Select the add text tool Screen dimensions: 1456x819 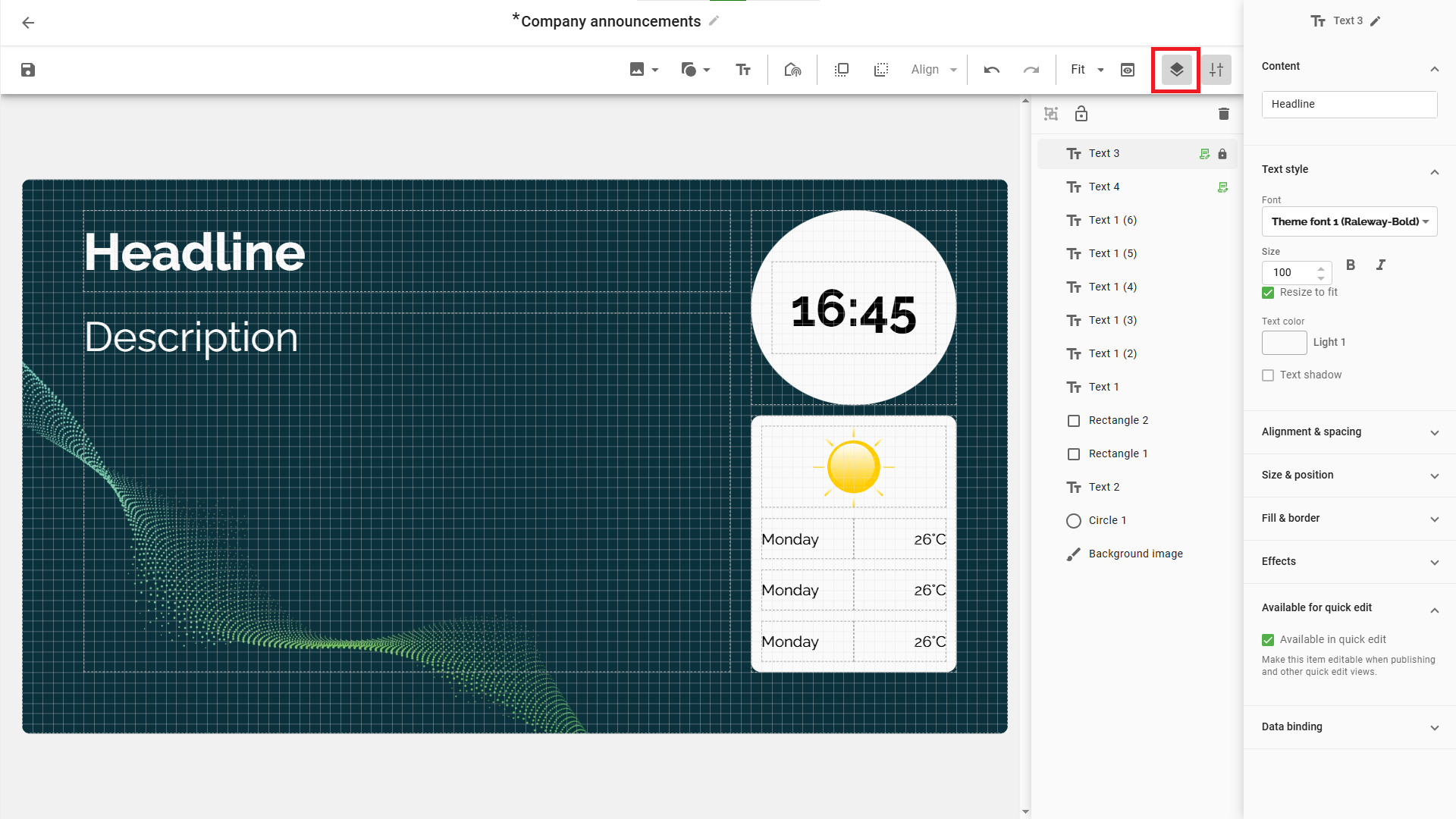click(743, 70)
